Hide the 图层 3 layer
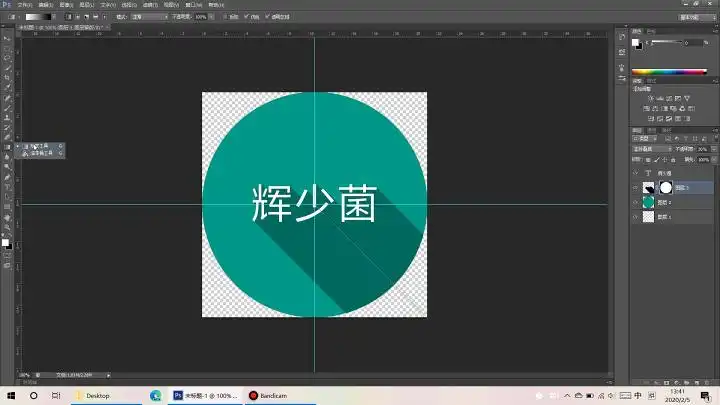This screenshot has width=720, height=405. (635, 187)
